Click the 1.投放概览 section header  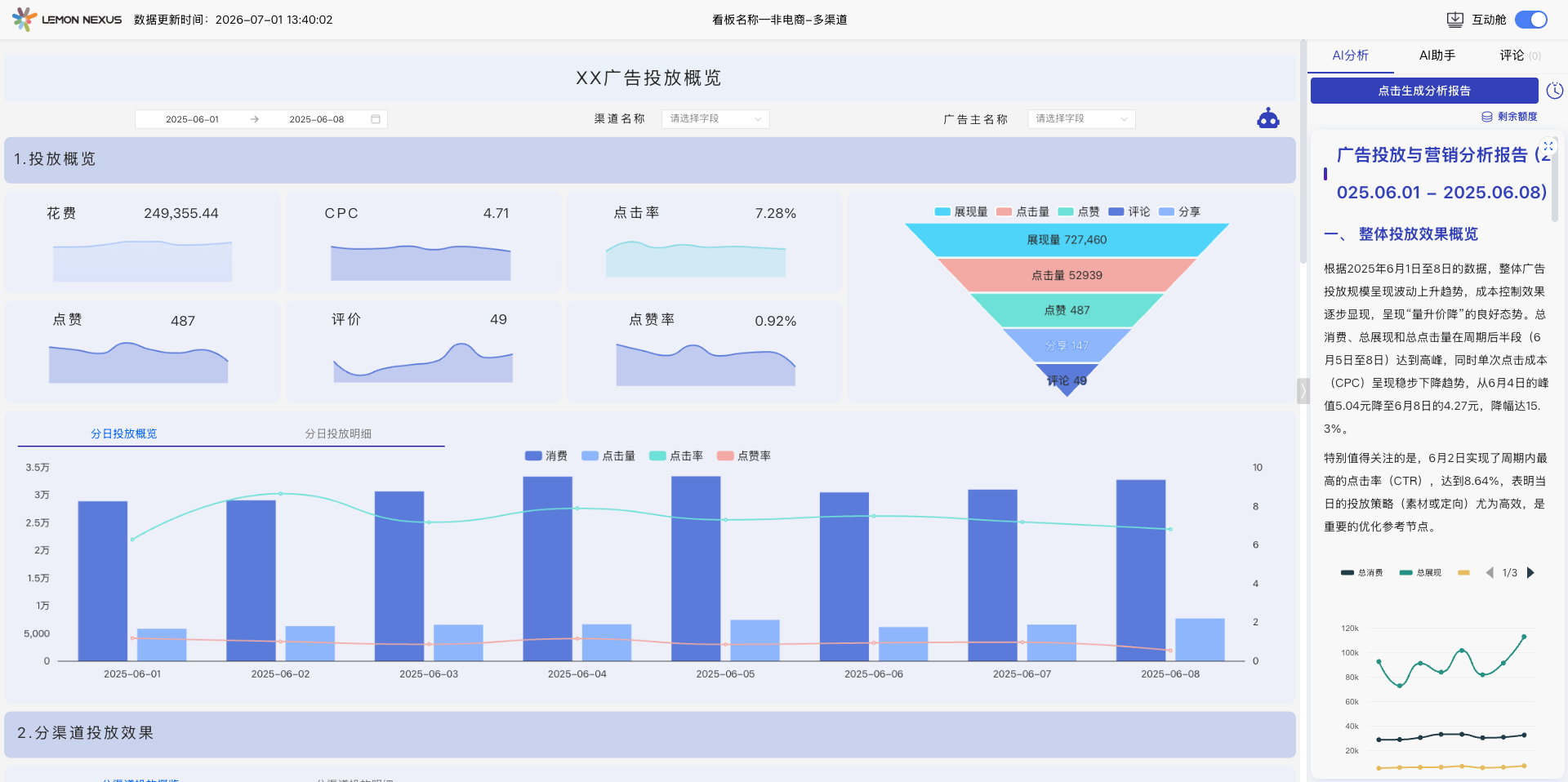pyautogui.click(x=650, y=160)
